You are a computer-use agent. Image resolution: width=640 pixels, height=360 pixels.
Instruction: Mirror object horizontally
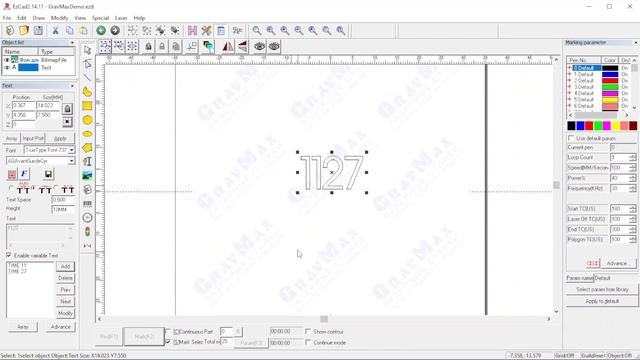228,47
